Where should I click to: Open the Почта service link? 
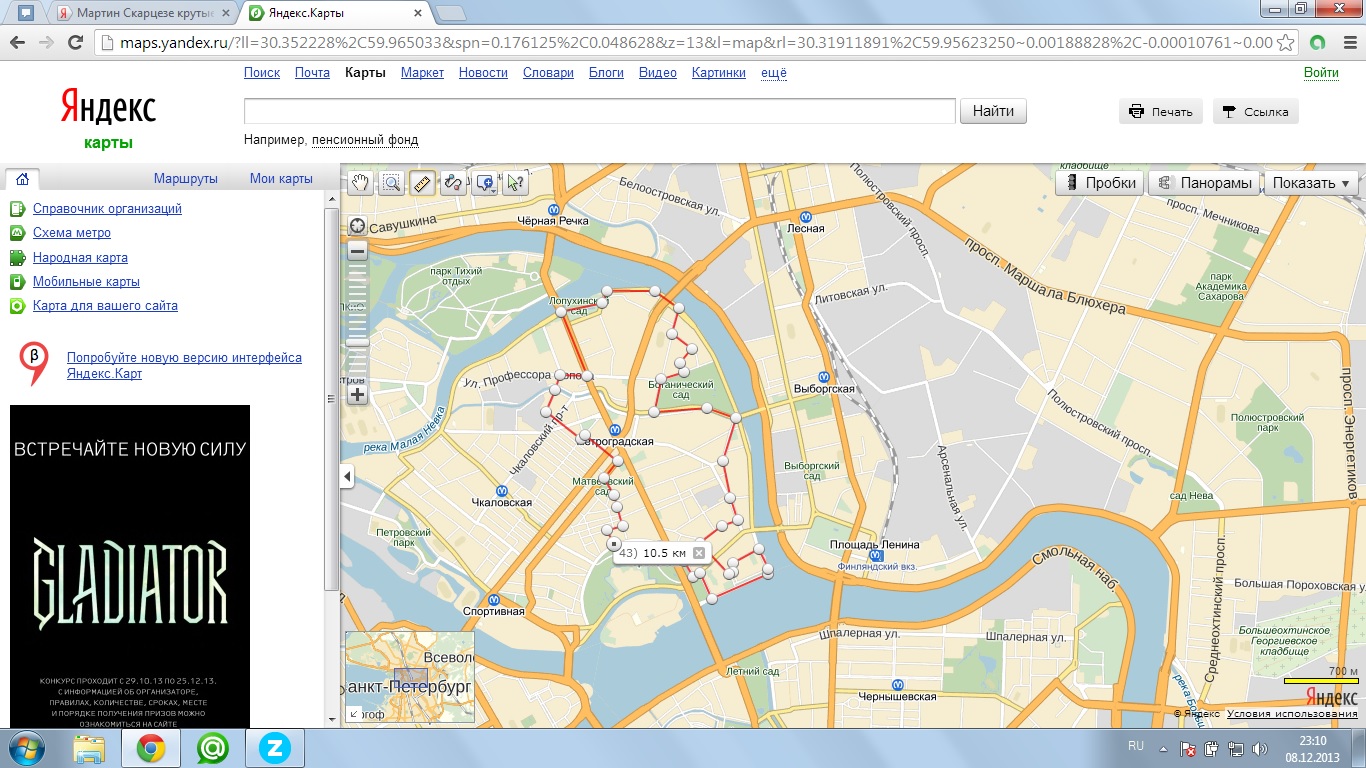click(x=312, y=73)
